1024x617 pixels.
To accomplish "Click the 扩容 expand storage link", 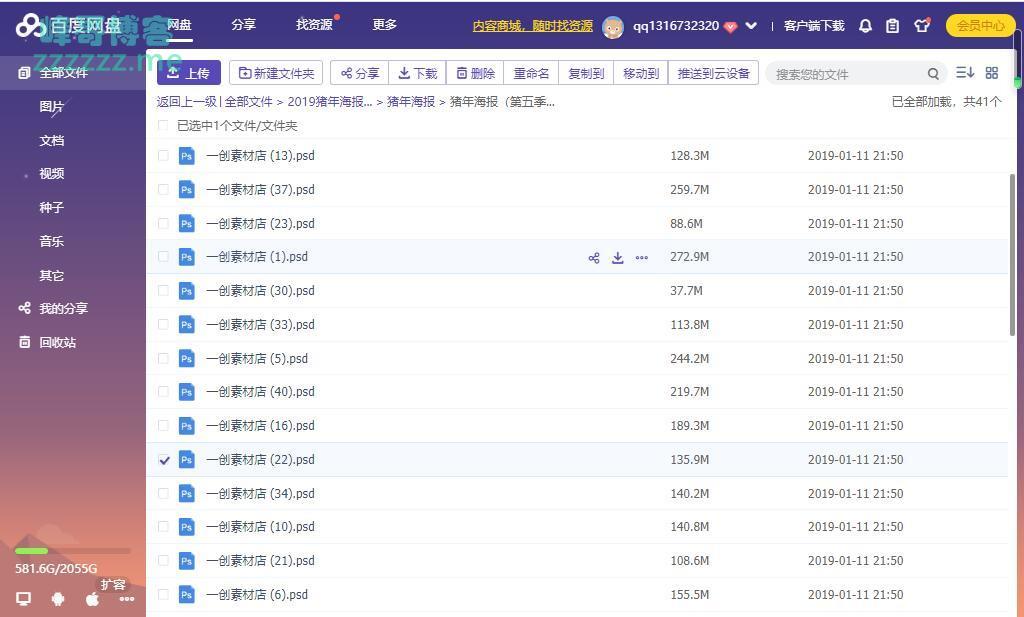I will pos(112,584).
